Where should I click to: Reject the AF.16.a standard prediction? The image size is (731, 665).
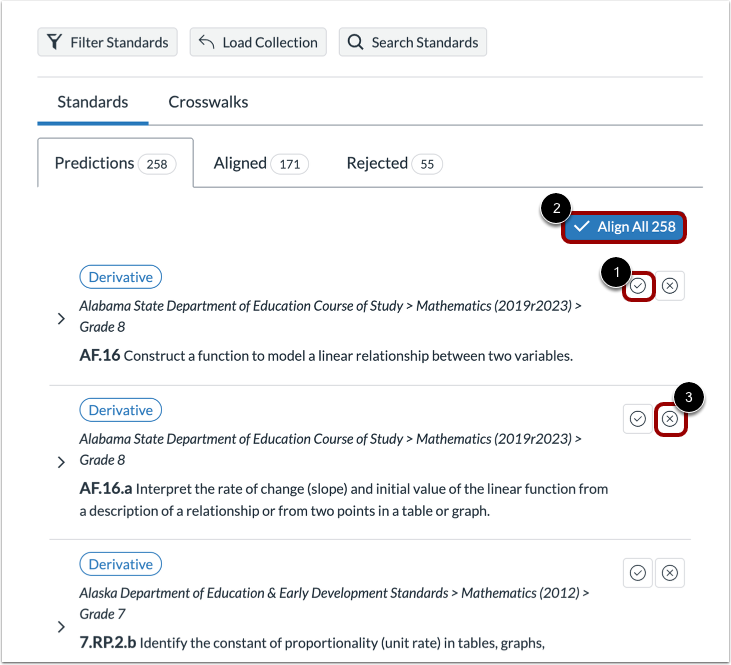(670, 419)
